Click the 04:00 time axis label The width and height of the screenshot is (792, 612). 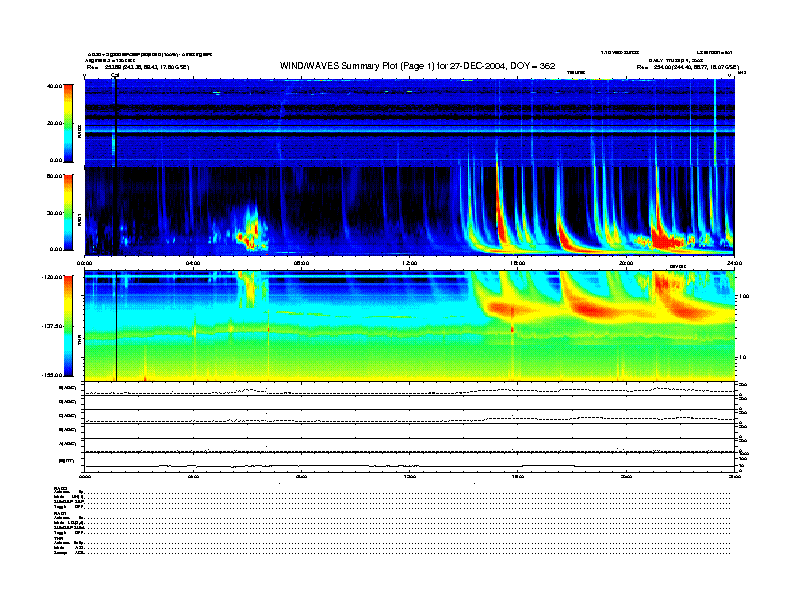pos(193,264)
